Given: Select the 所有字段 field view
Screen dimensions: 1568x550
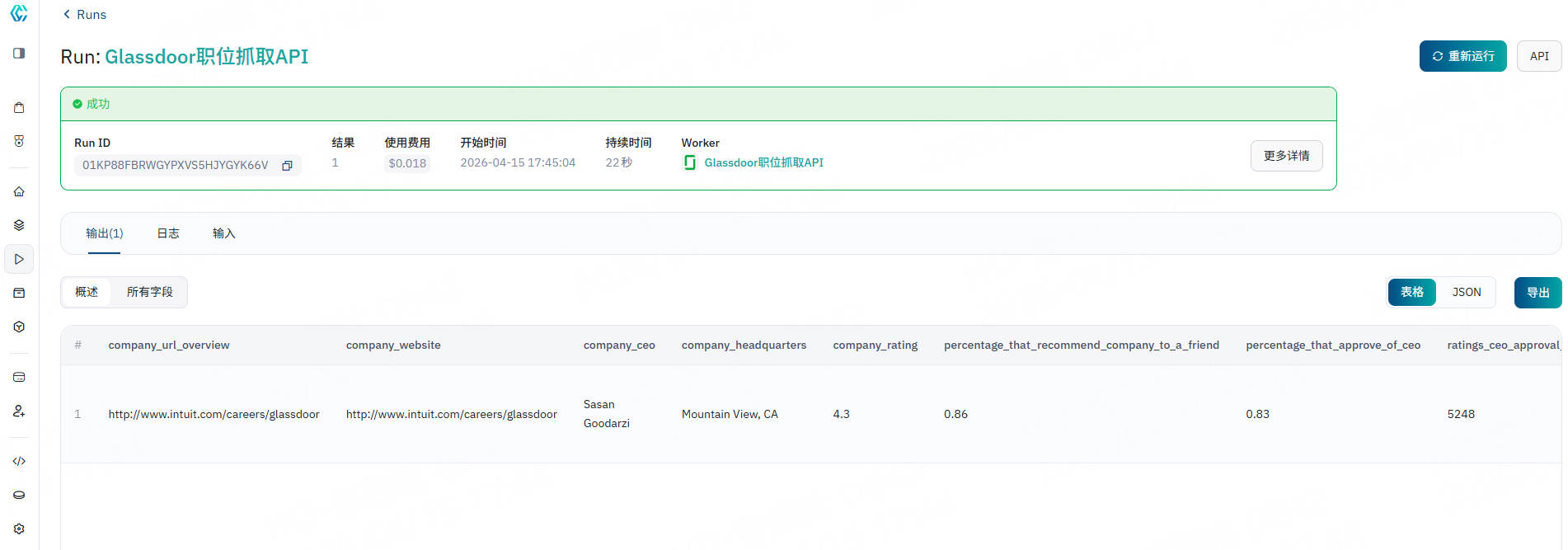Looking at the screenshot, I should (x=149, y=292).
